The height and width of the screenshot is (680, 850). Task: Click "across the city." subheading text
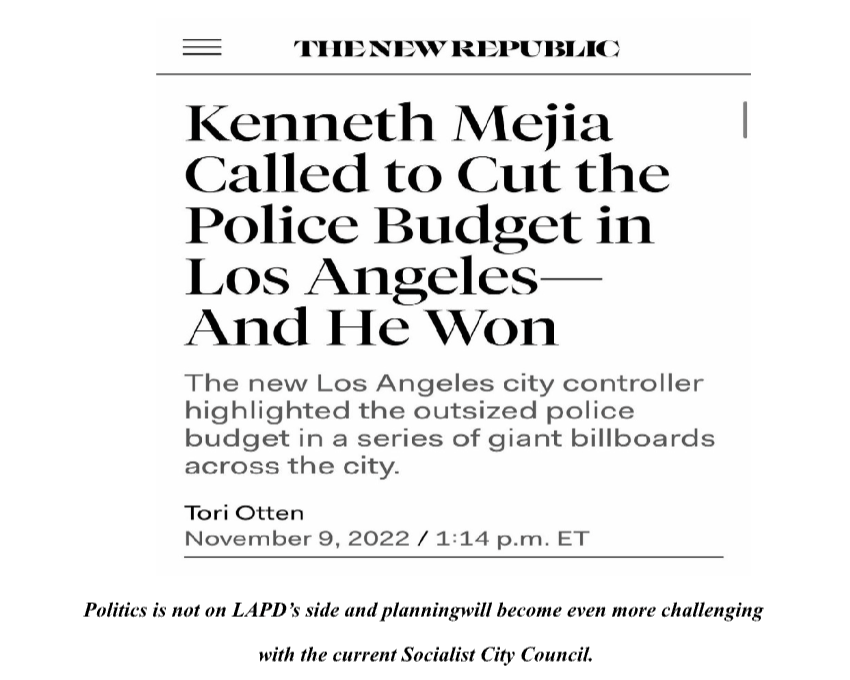pyautogui.click(x=291, y=465)
